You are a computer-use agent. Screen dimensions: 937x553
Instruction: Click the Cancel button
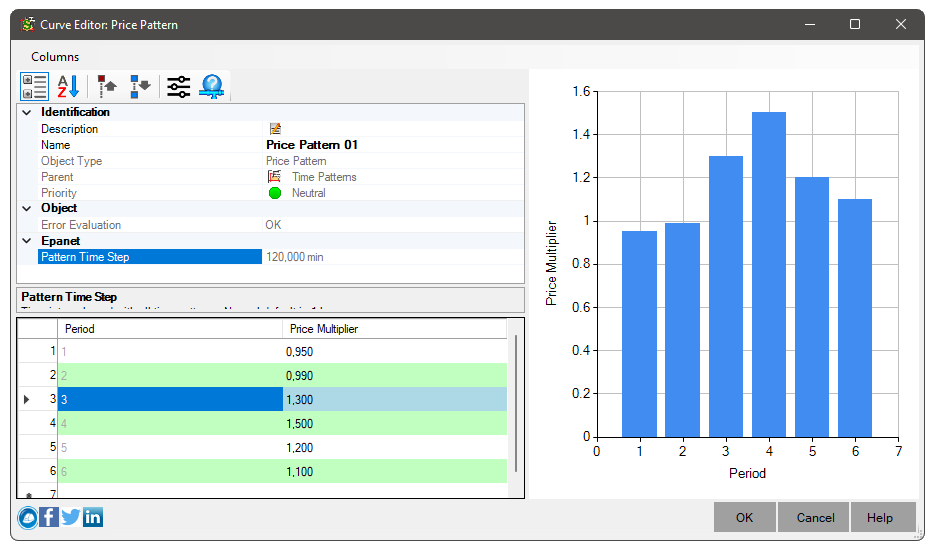click(x=815, y=517)
